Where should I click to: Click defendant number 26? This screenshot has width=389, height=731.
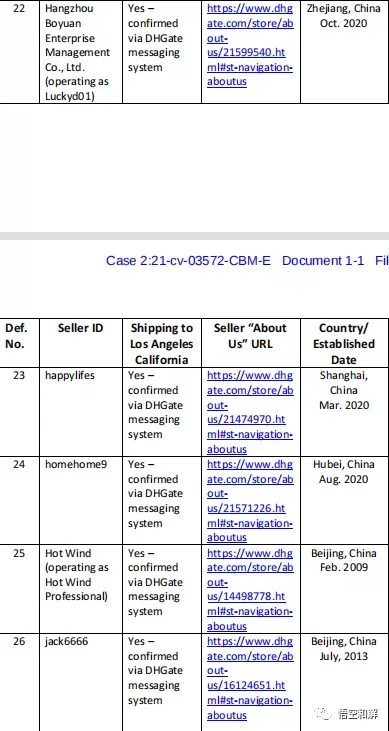19,641
